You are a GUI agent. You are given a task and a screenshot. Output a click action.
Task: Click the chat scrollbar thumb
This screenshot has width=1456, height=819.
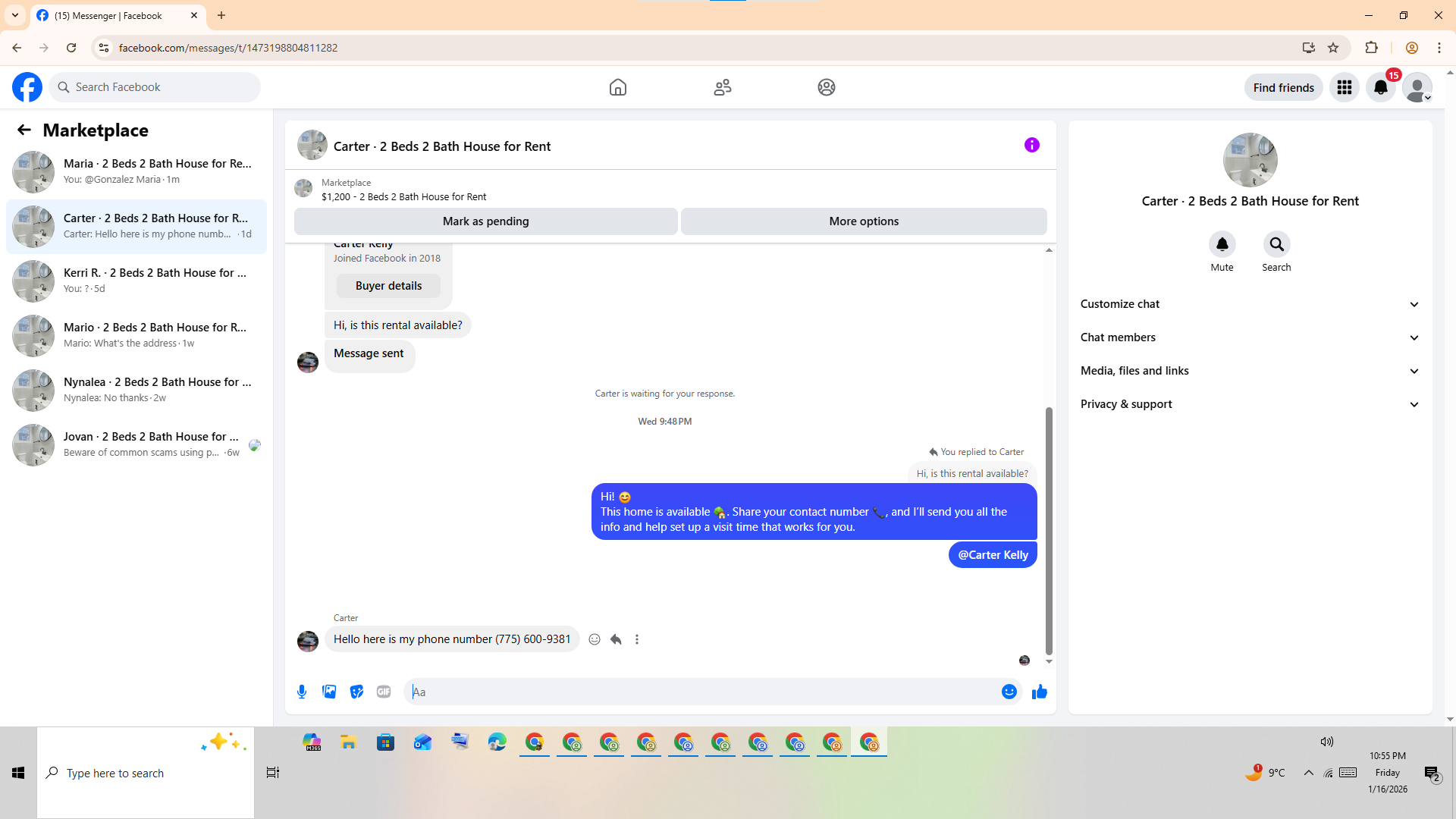coord(1049,531)
